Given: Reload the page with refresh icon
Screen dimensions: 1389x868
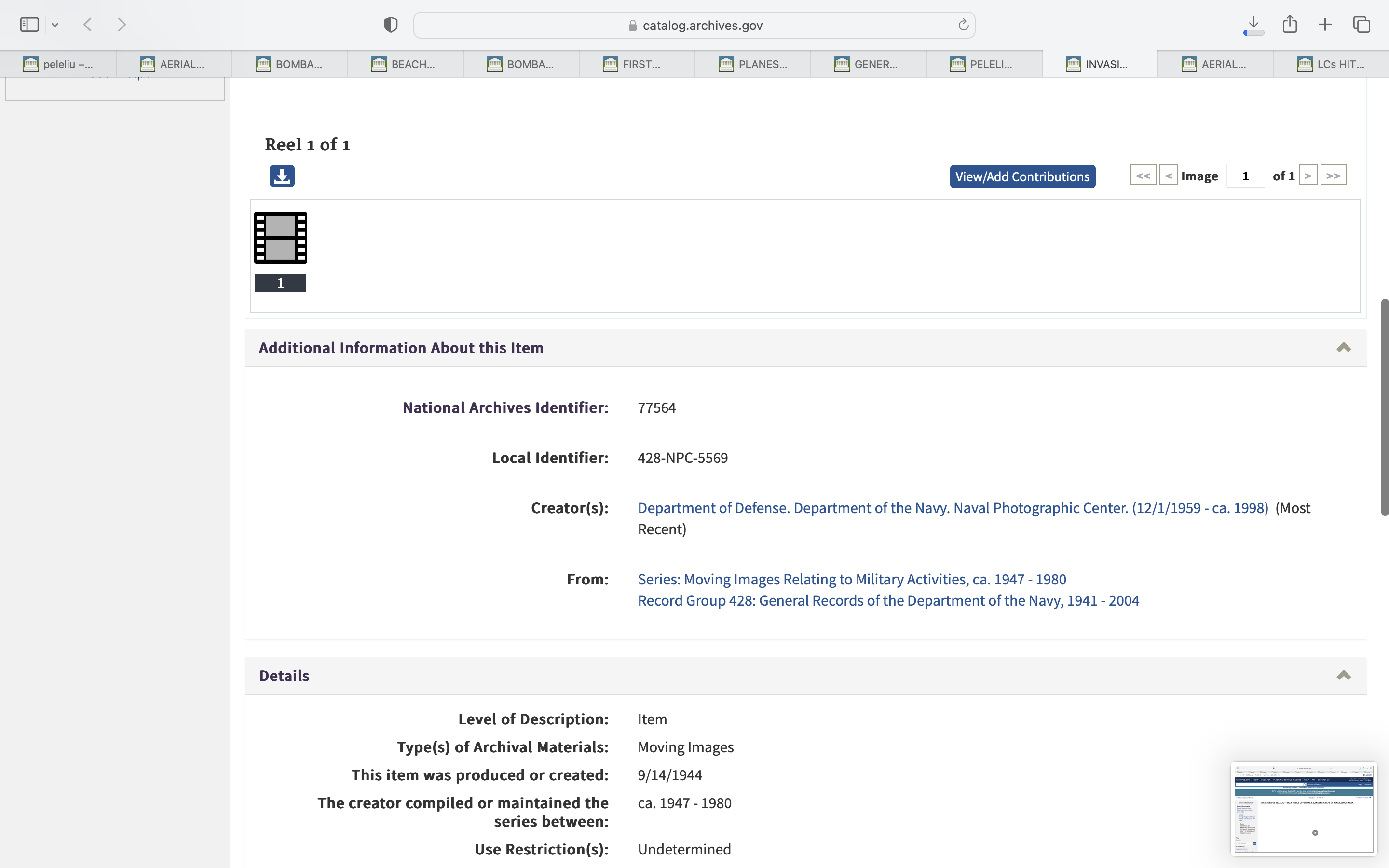Looking at the screenshot, I should tap(963, 25).
